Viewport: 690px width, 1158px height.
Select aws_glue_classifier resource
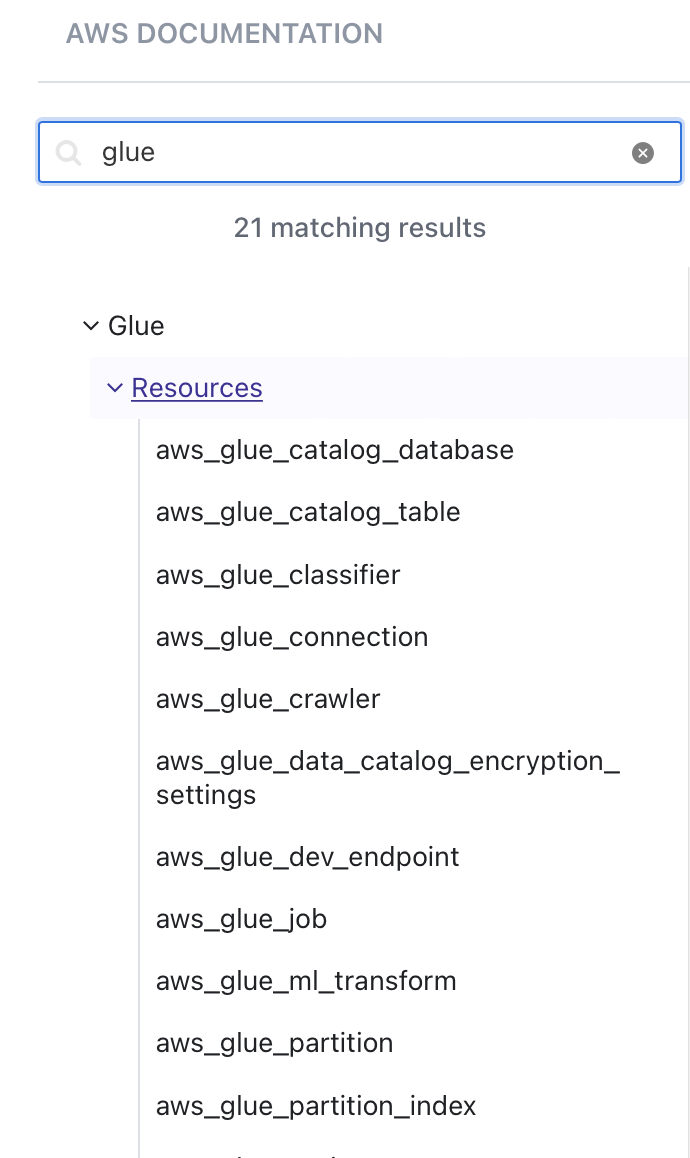(278, 575)
